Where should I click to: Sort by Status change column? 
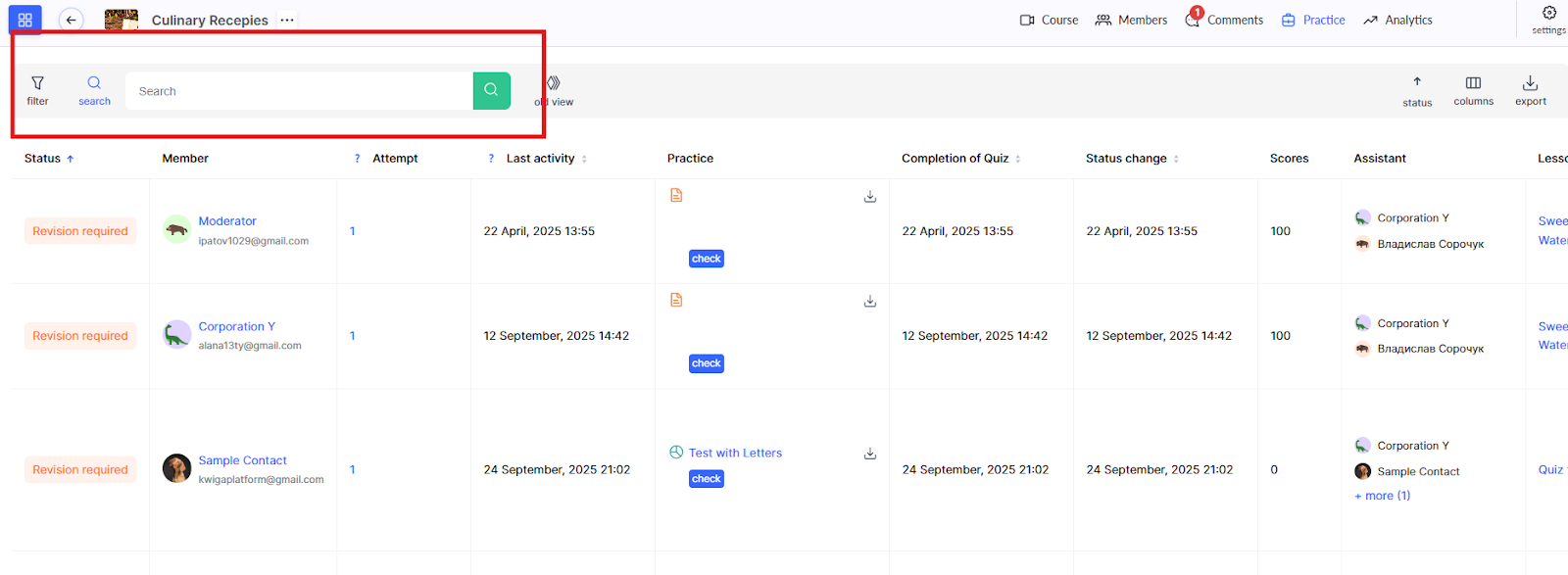click(x=1132, y=158)
